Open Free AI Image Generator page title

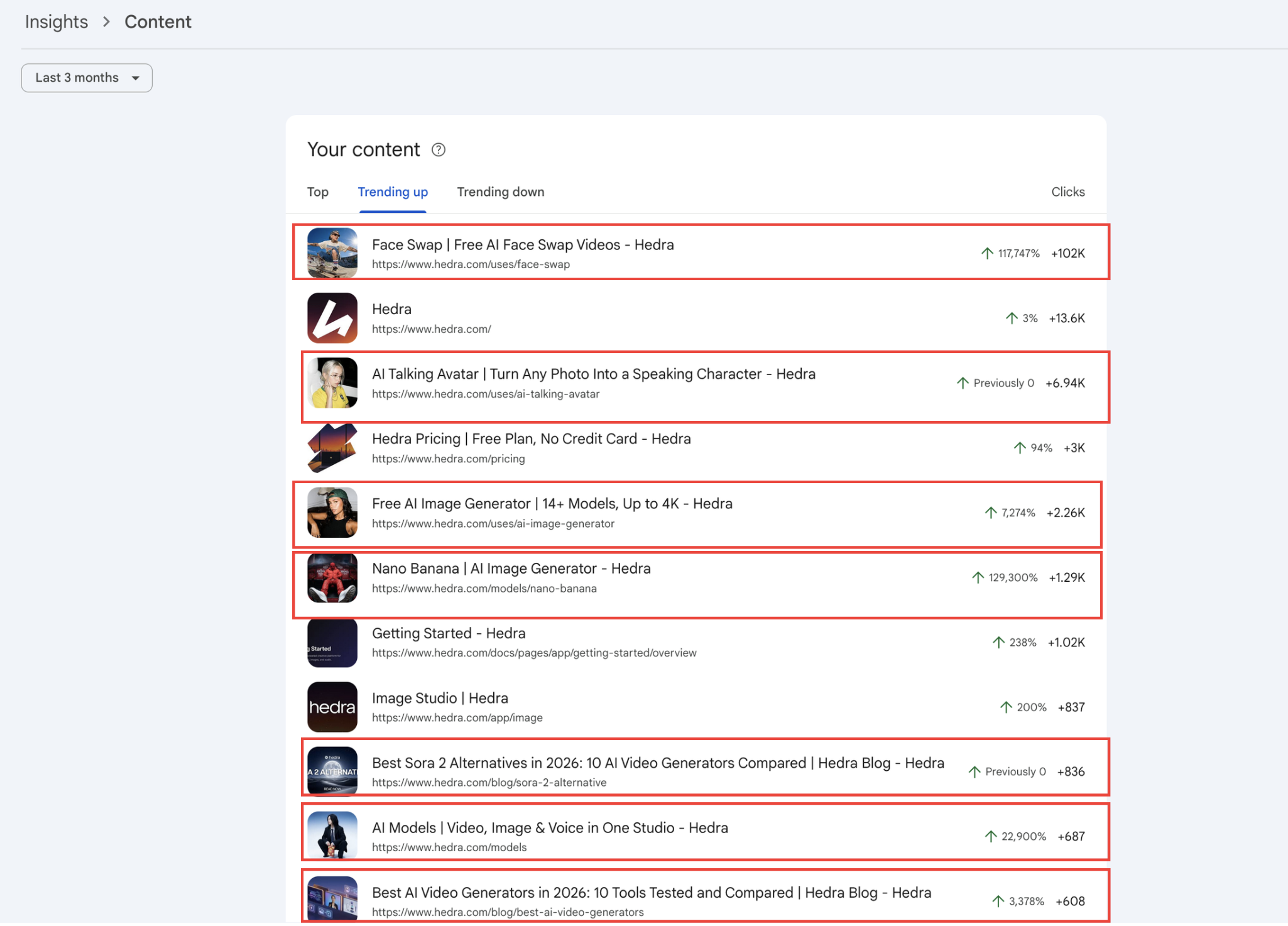point(552,504)
